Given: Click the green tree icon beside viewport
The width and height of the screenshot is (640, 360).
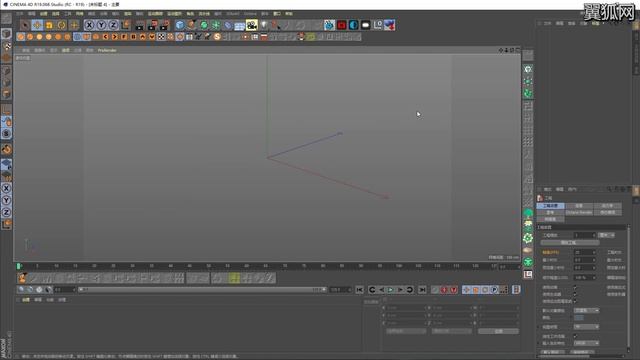Looking at the screenshot, I should coord(528,213).
